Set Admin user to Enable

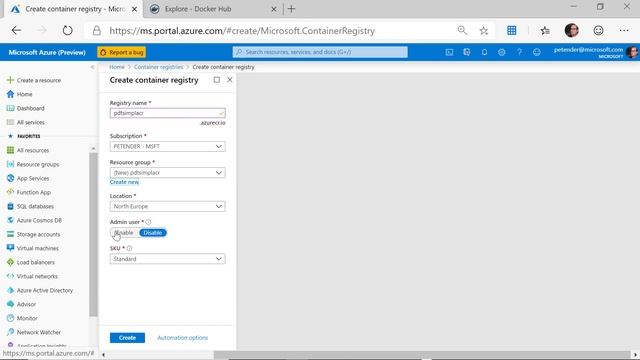click(124, 233)
